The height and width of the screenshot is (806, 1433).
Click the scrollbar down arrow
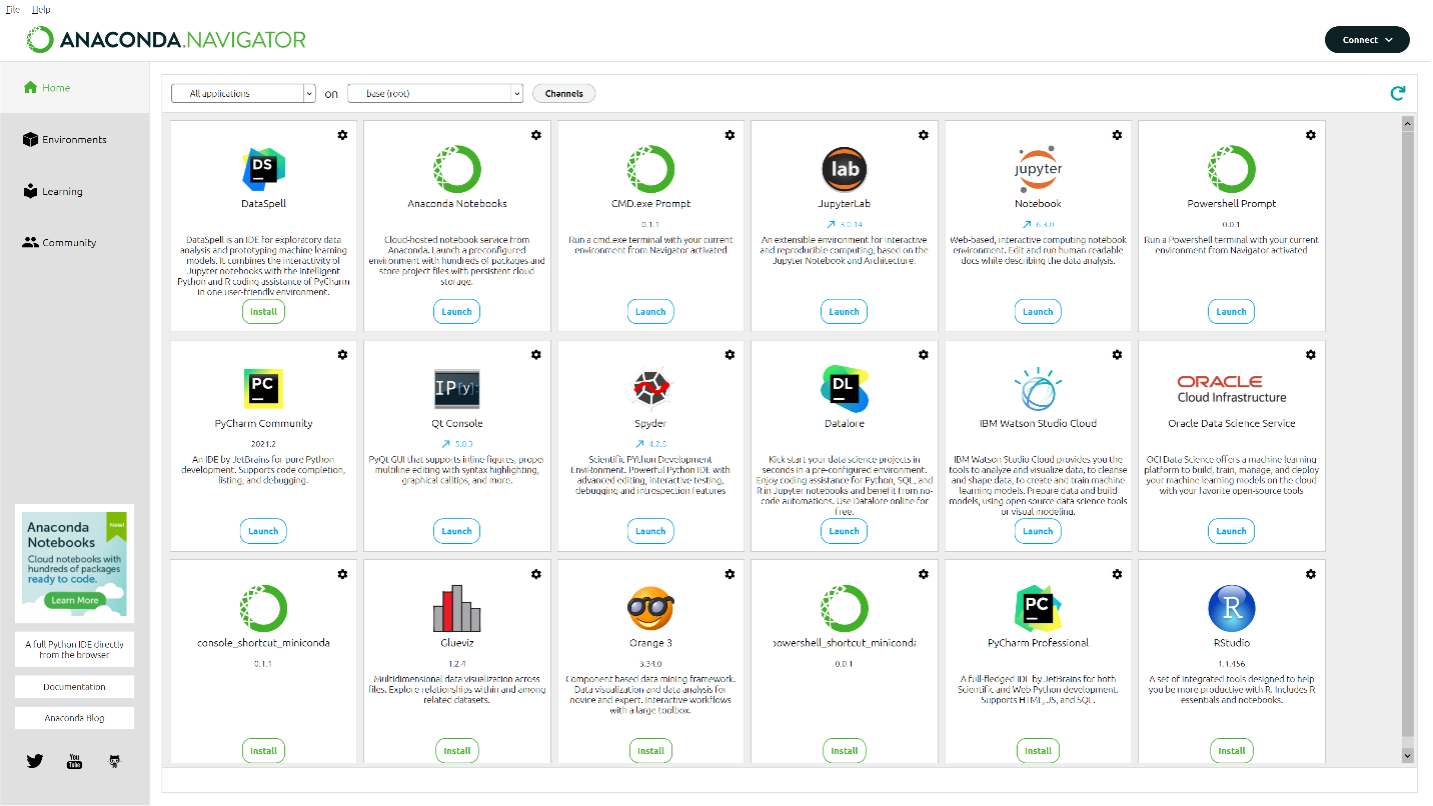tap(1407, 756)
